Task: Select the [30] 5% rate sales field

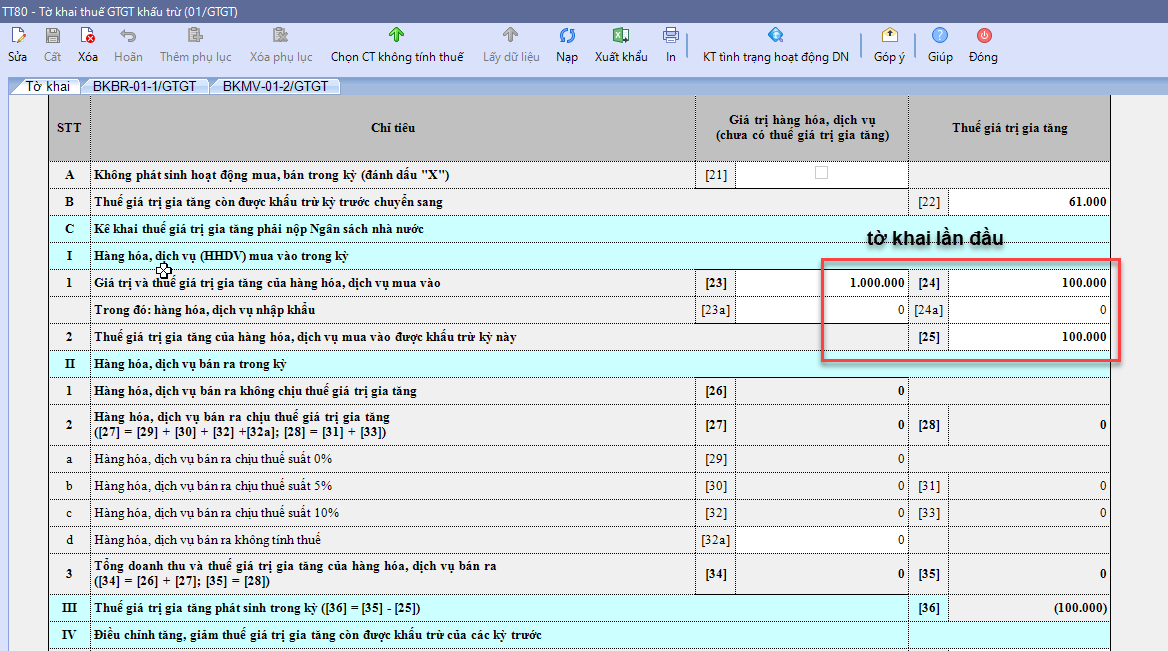Action: (x=822, y=486)
